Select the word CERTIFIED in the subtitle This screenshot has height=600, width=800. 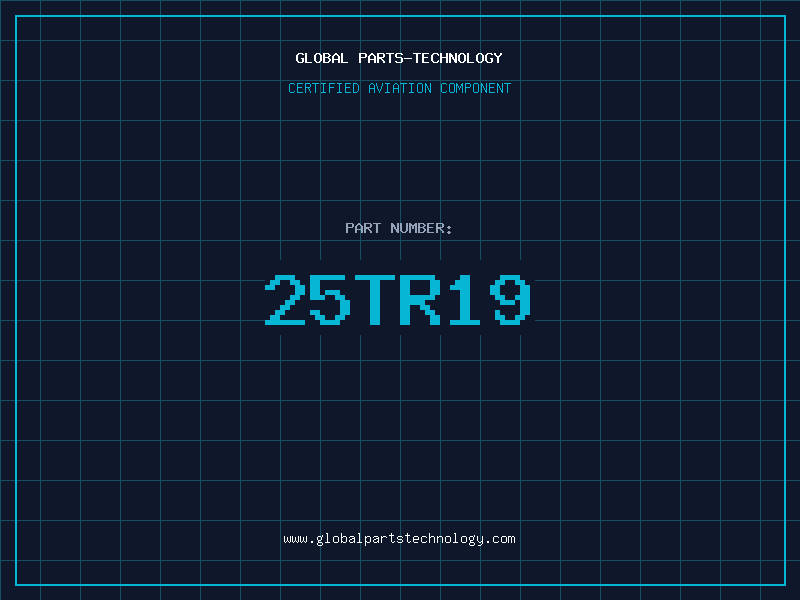(x=324, y=88)
